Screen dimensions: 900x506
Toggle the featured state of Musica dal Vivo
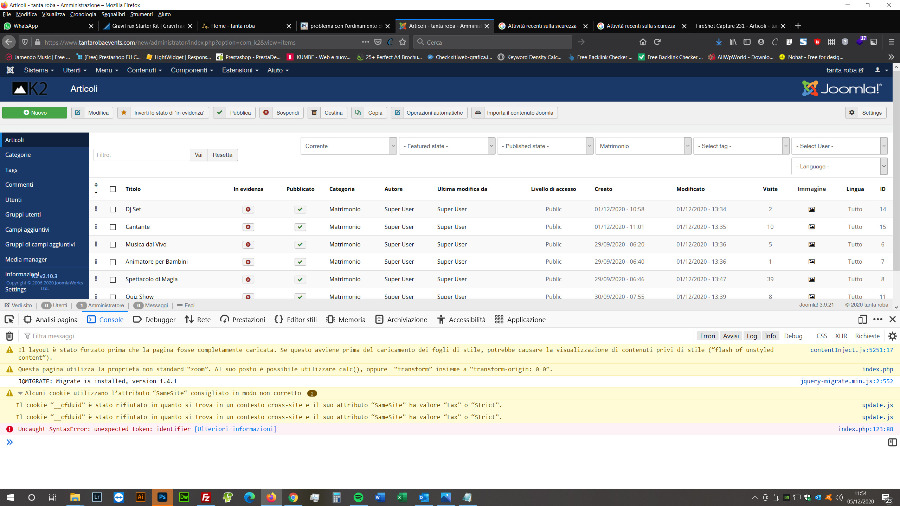tap(248, 244)
